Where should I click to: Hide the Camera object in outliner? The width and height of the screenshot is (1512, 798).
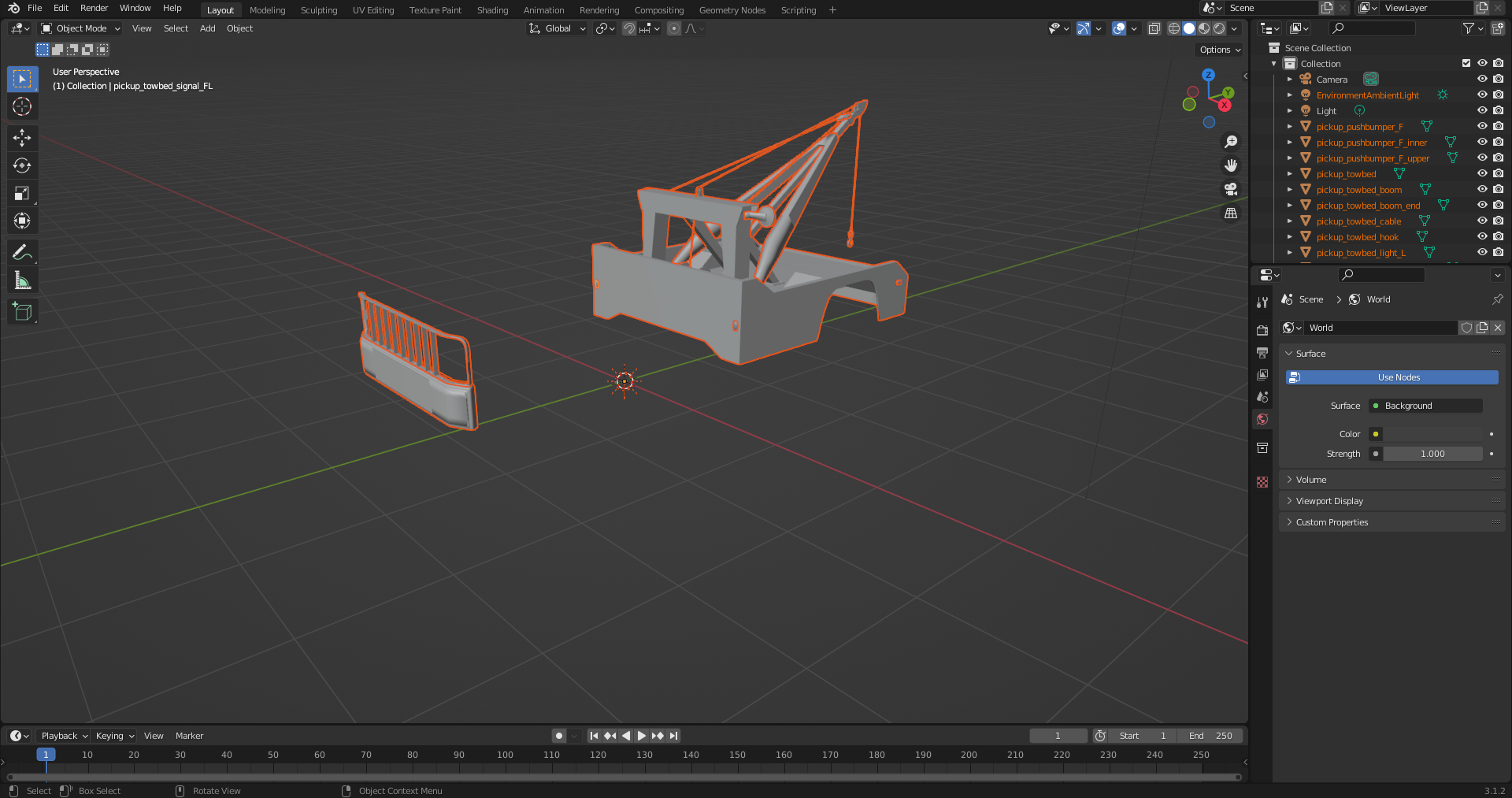1481,79
